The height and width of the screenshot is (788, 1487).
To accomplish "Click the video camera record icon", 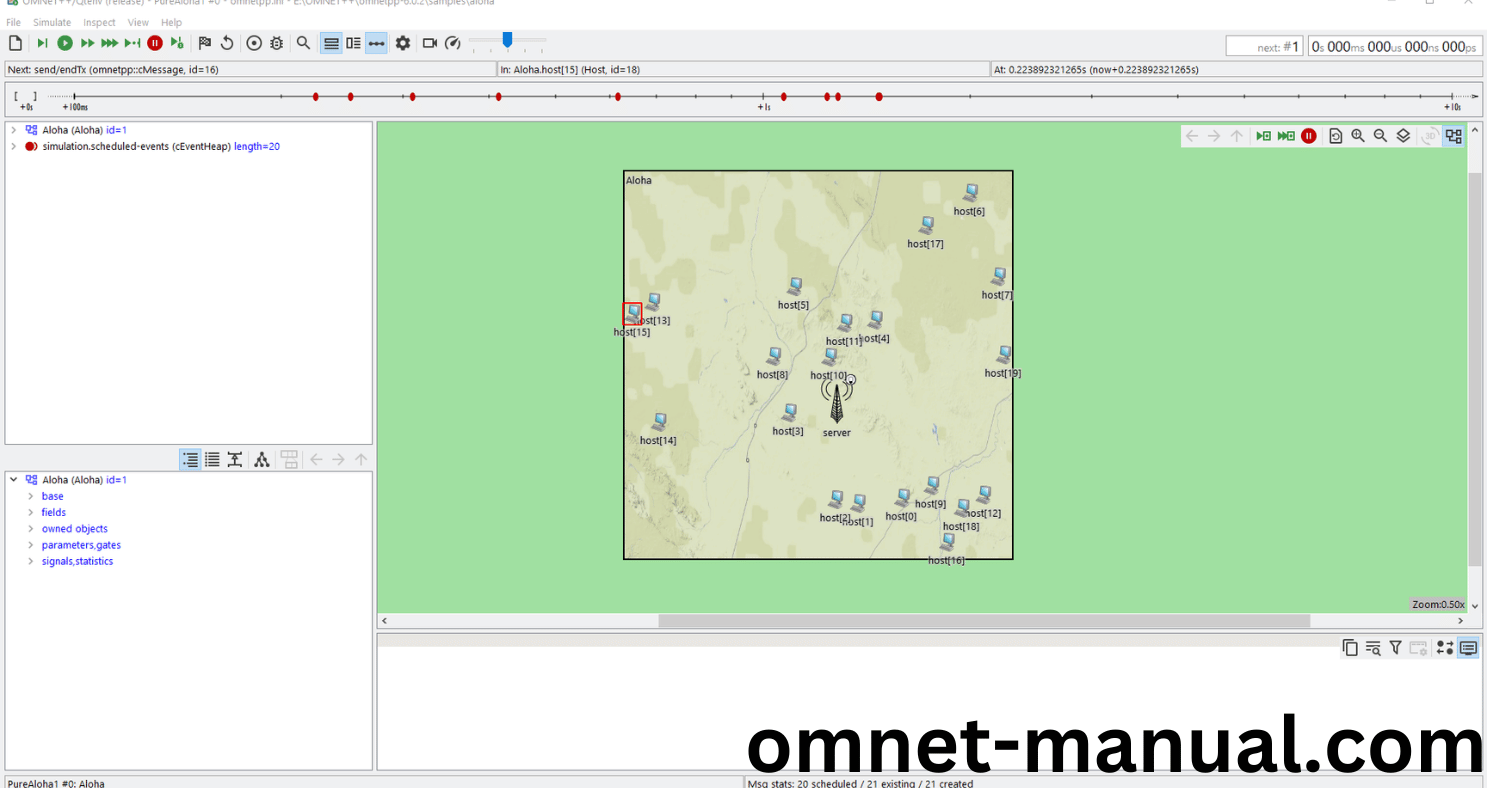I will tap(430, 43).
